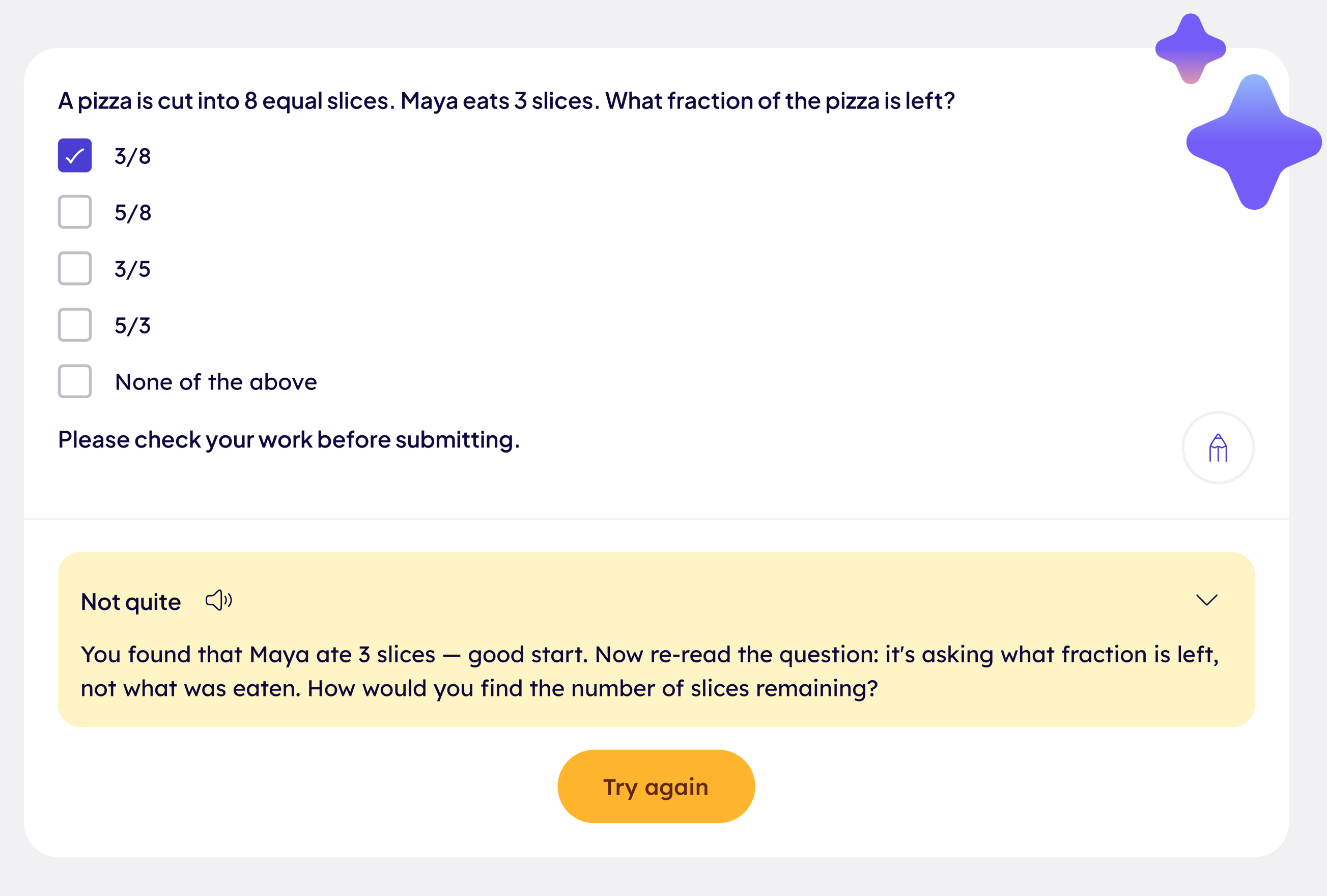Select the 5/8 answer label
1327x896 pixels.
tap(133, 212)
